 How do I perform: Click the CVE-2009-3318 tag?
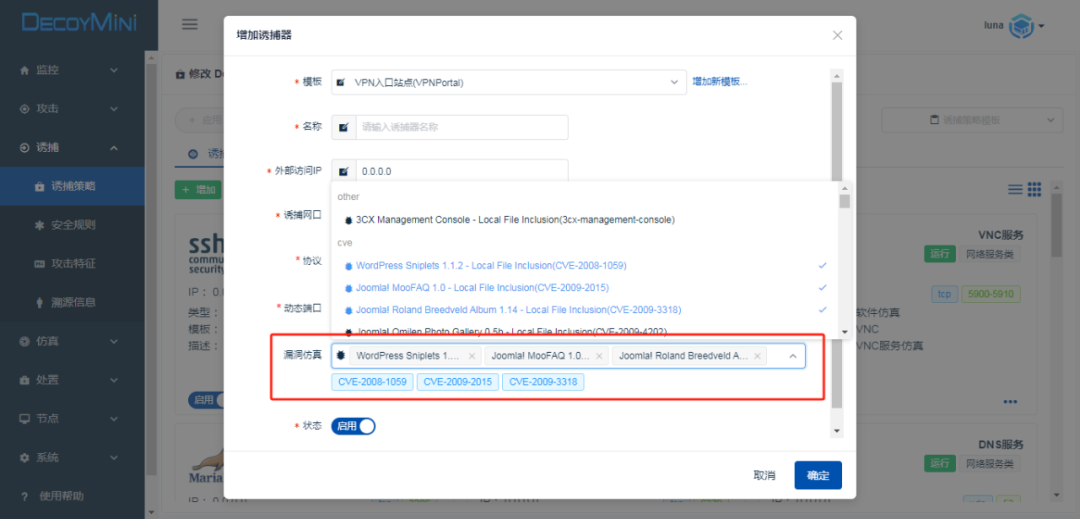click(543, 382)
